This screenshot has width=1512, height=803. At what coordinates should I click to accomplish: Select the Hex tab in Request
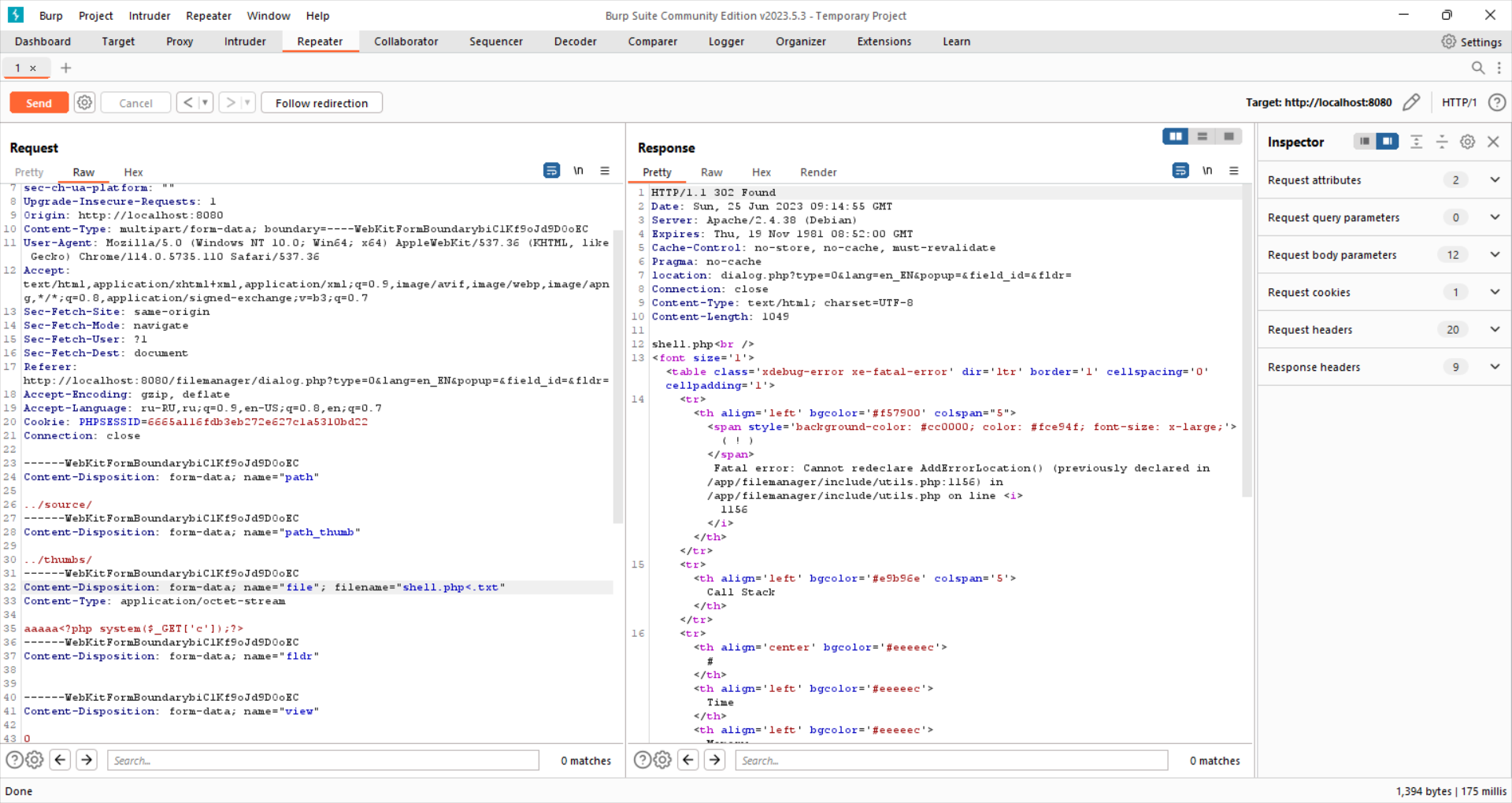(x=133, y=172)
